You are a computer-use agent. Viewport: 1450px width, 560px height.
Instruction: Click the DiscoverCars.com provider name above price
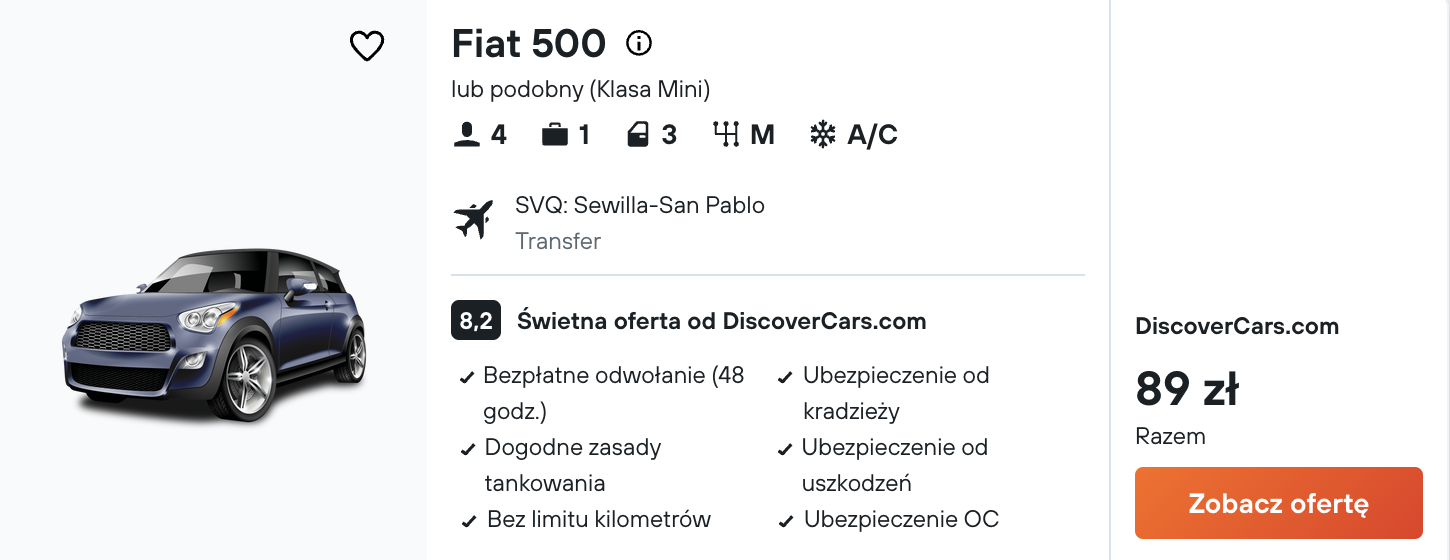pyautogui.click(x=1237, y=326)
